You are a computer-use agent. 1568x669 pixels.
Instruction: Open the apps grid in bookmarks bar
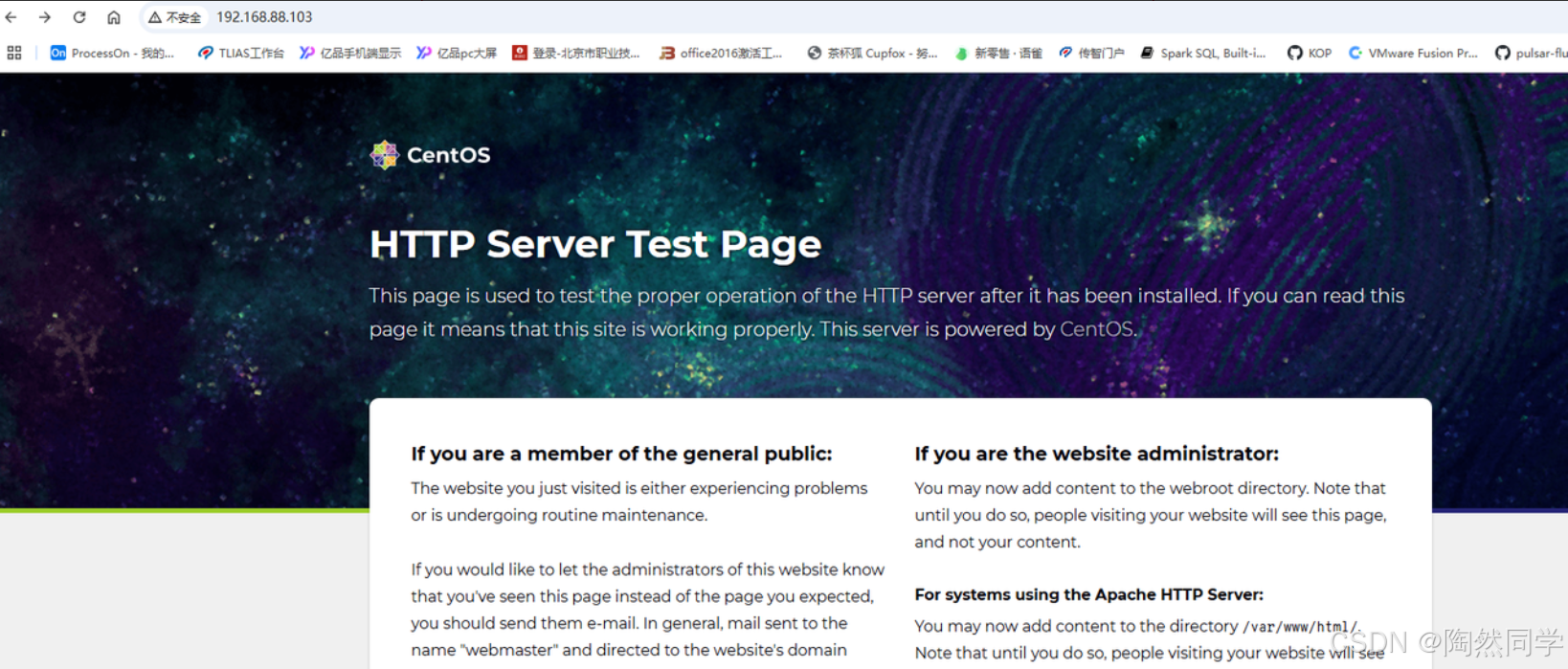tap(14, 53)
